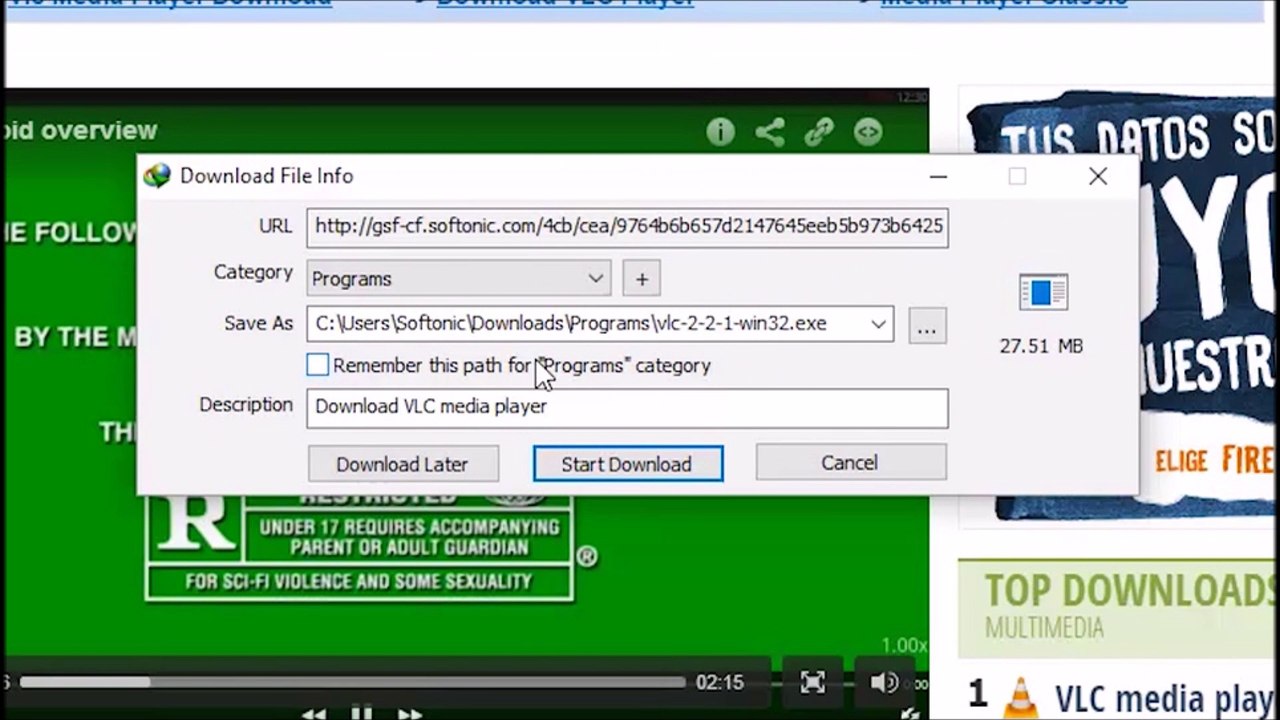Click the 1.00x playback speed label
The width and height of the screenshot is (1280, 720).
(903, 646)
